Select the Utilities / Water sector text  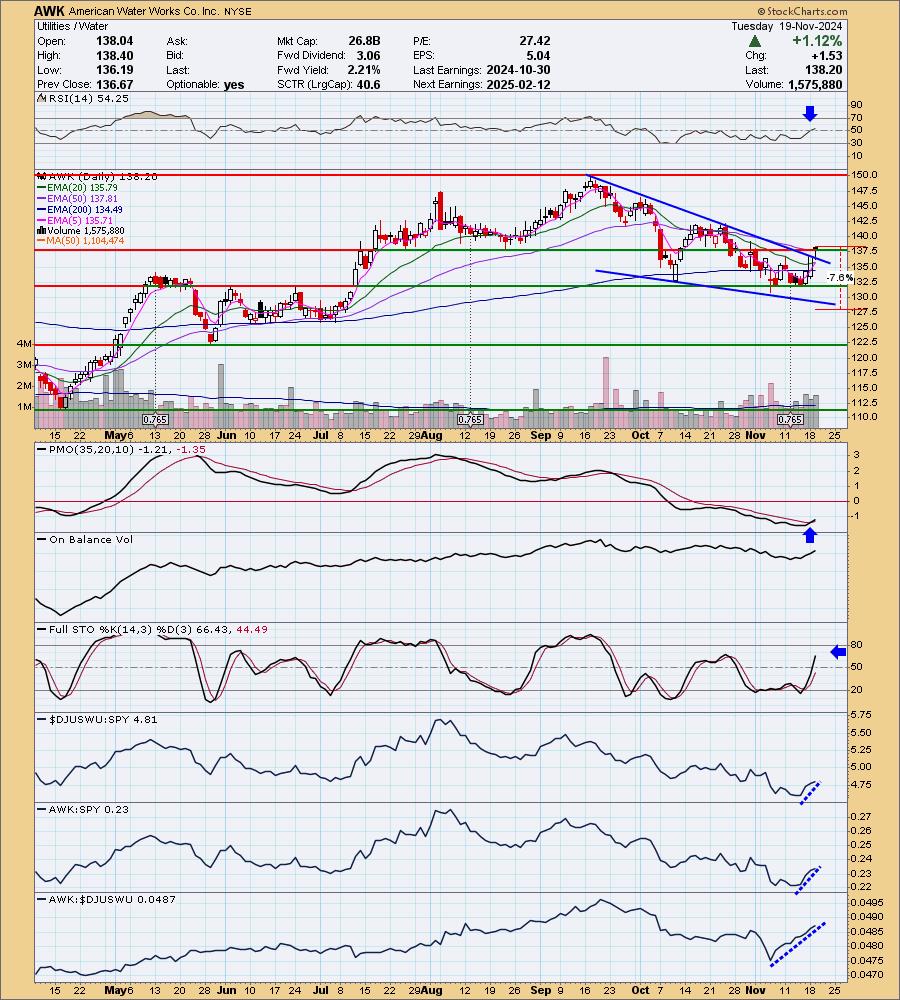[72, 26]
